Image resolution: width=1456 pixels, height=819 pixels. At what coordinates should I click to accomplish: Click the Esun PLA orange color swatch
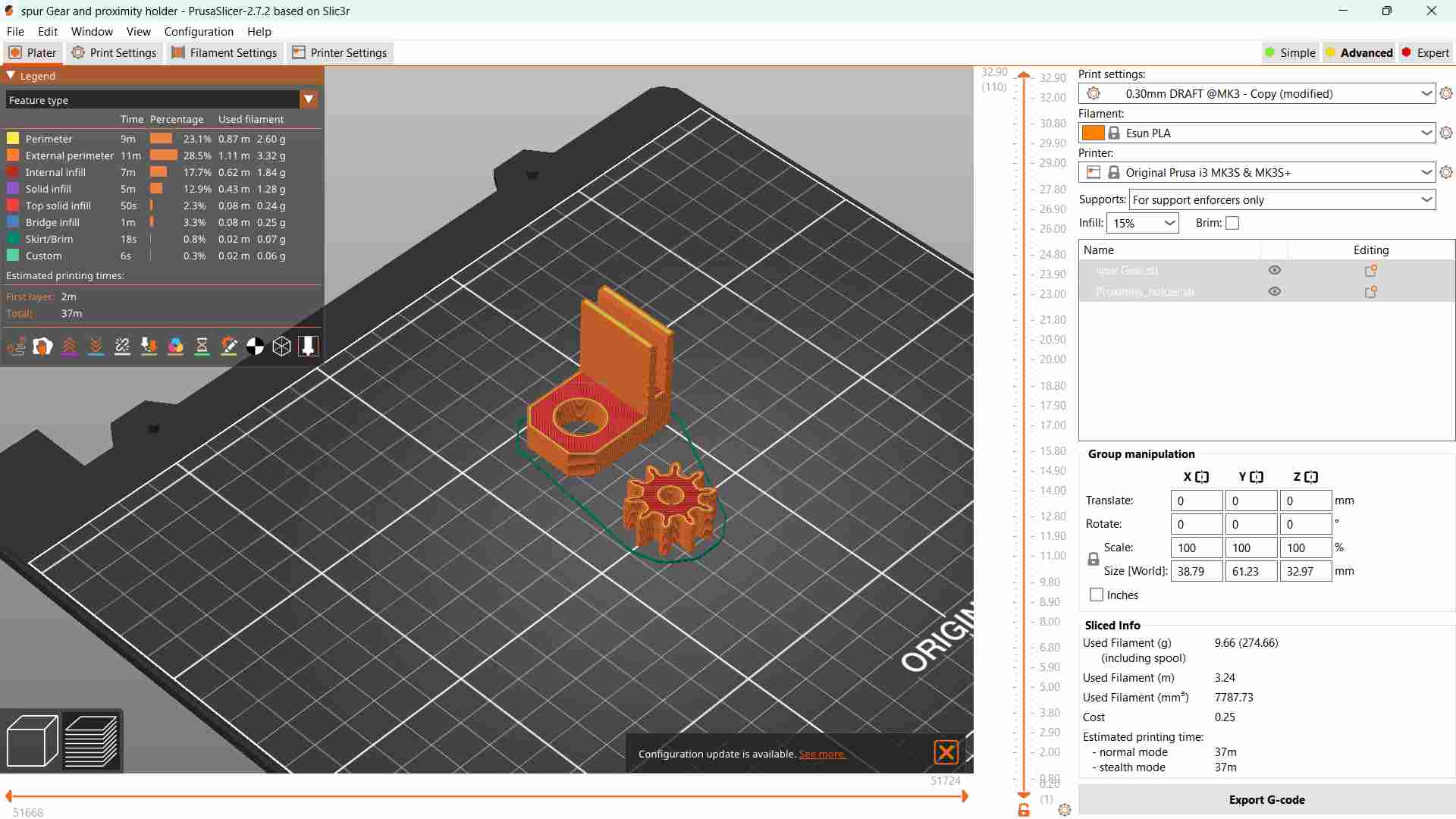1093,133
